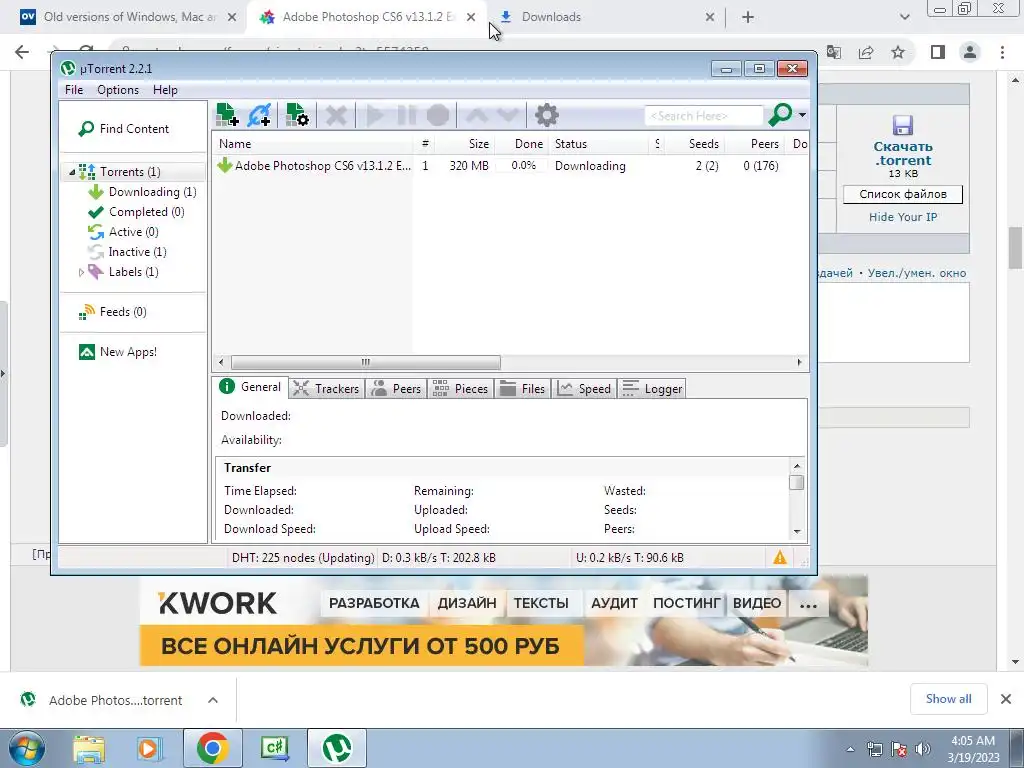The image size is (1024, 768).
Task: Click Show all in the downloads bar
Action: pyautogui.click(x=949, y=699)
